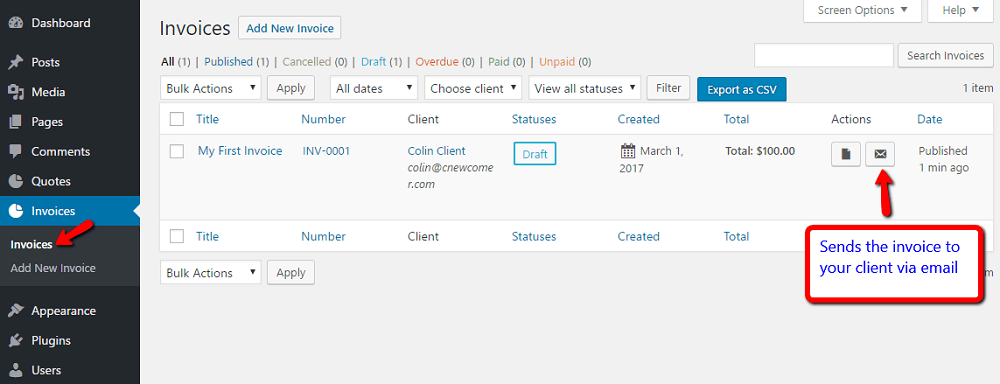Click the Quotes pie chart icon

pos(16,181)
